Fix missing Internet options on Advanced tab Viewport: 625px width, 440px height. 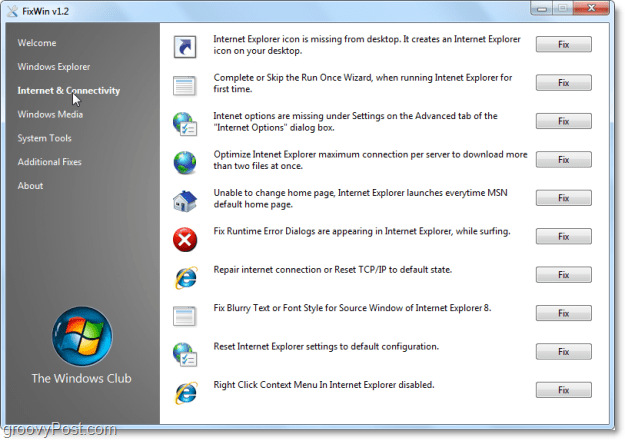tap(564, 121)
